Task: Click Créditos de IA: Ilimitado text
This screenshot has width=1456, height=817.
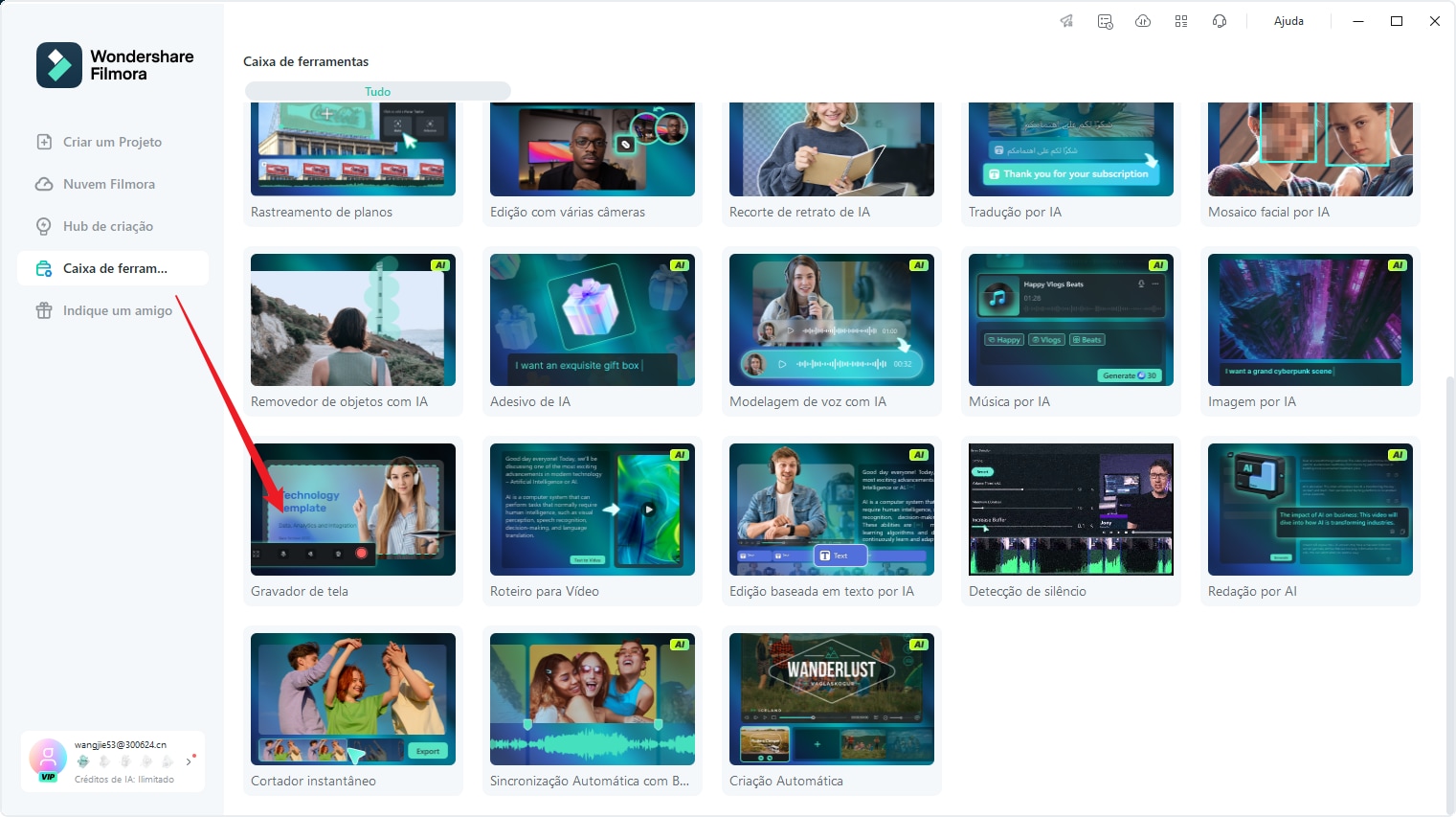Action: (x=124, y=779)
